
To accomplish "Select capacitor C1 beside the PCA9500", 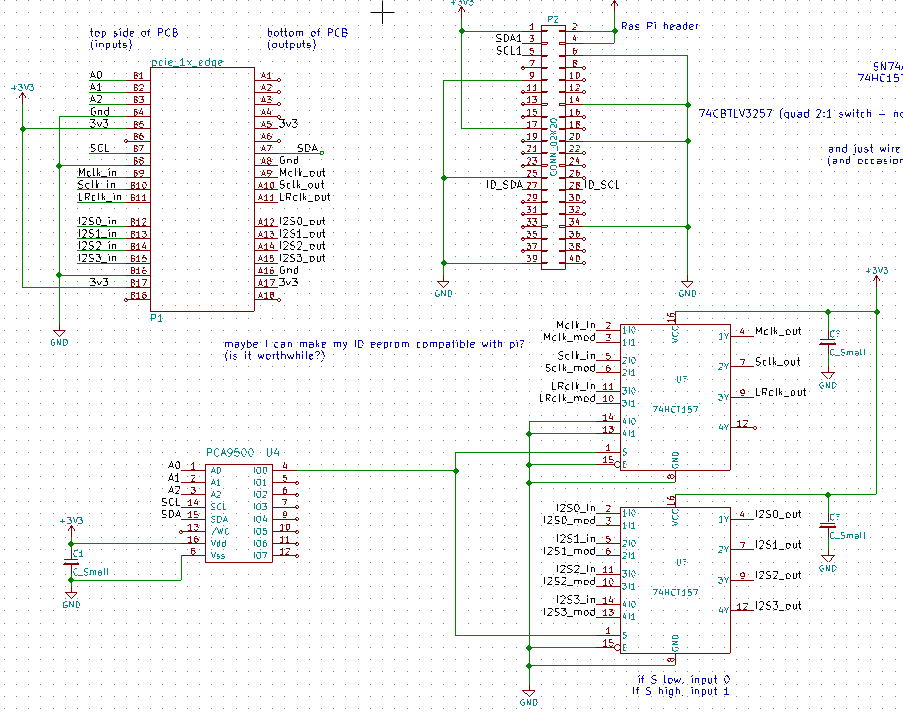I will pyautogui.click(x=71, y=562).
